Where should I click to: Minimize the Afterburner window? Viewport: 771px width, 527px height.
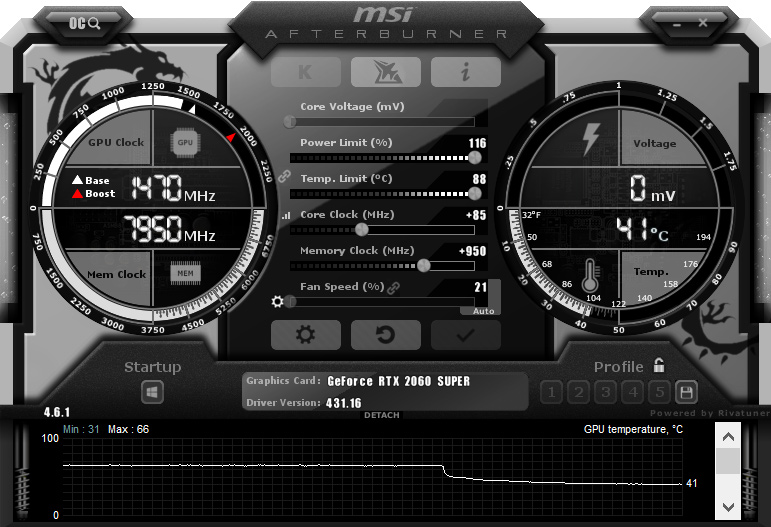pyautogui.click(x=677, y=24)
